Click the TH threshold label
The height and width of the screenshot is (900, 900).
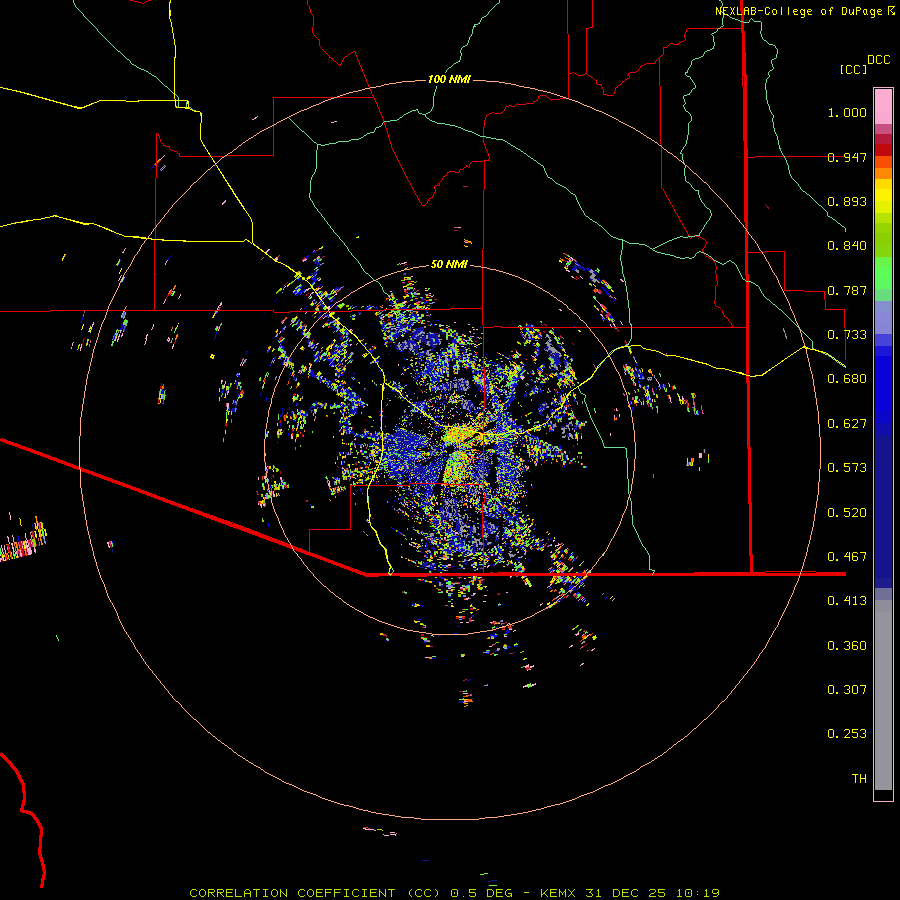859,779
